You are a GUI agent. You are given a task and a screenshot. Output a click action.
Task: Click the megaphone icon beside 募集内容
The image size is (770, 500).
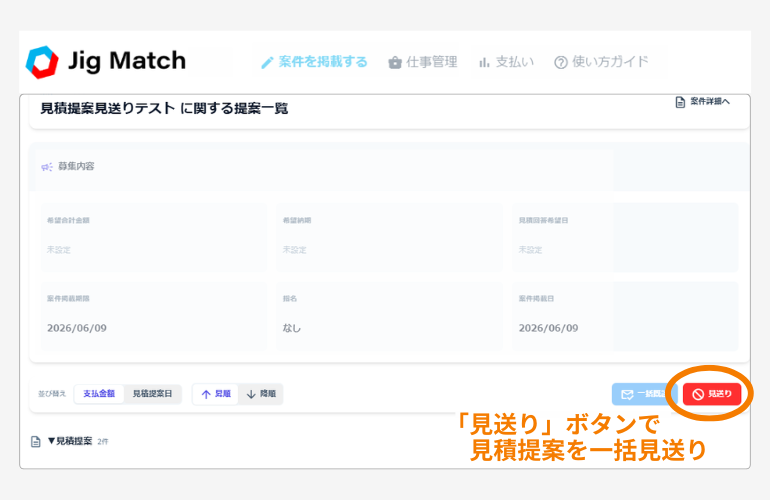pyautogui.click(x=47, y=167)
